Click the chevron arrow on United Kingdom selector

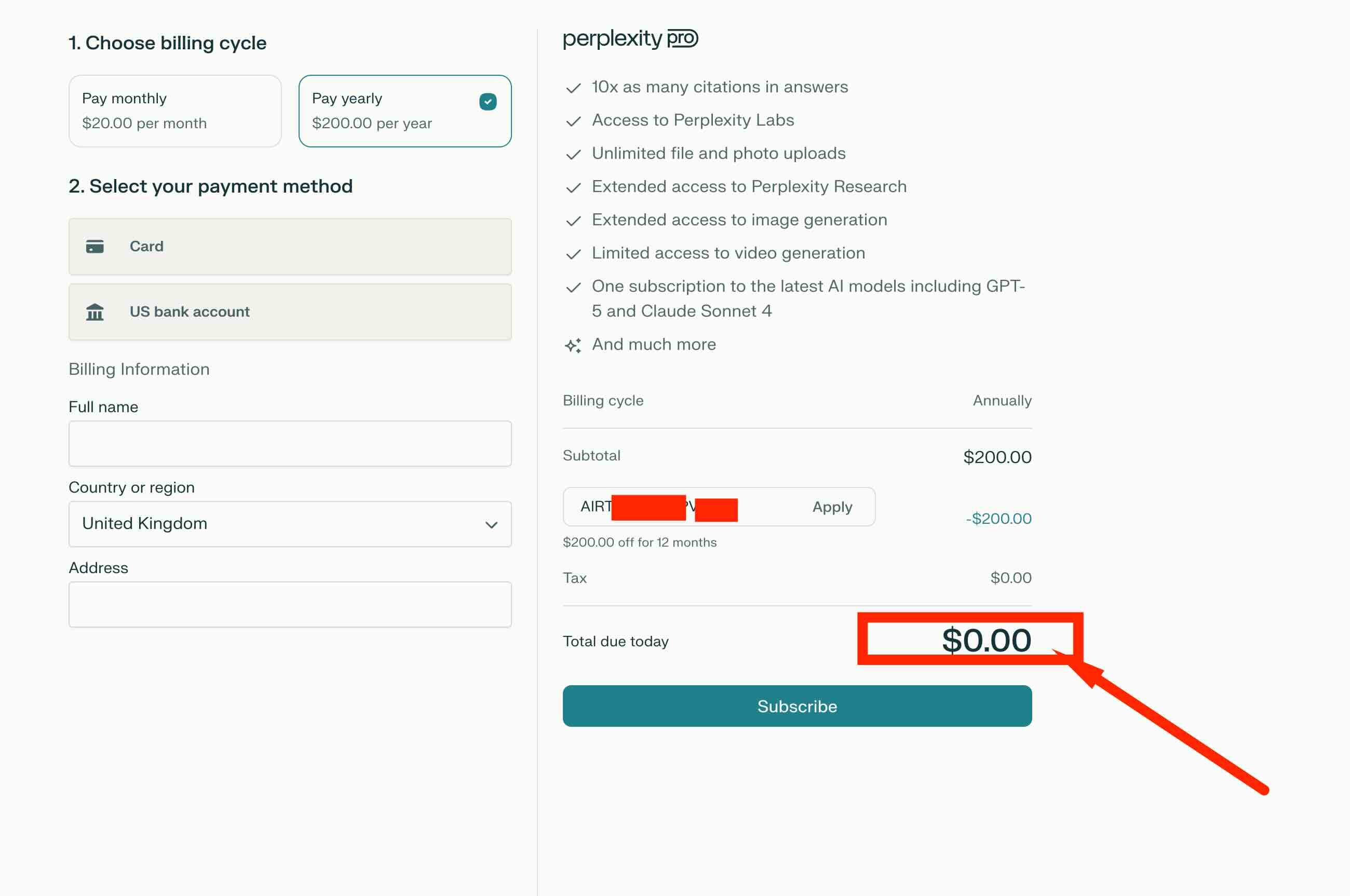491,525
